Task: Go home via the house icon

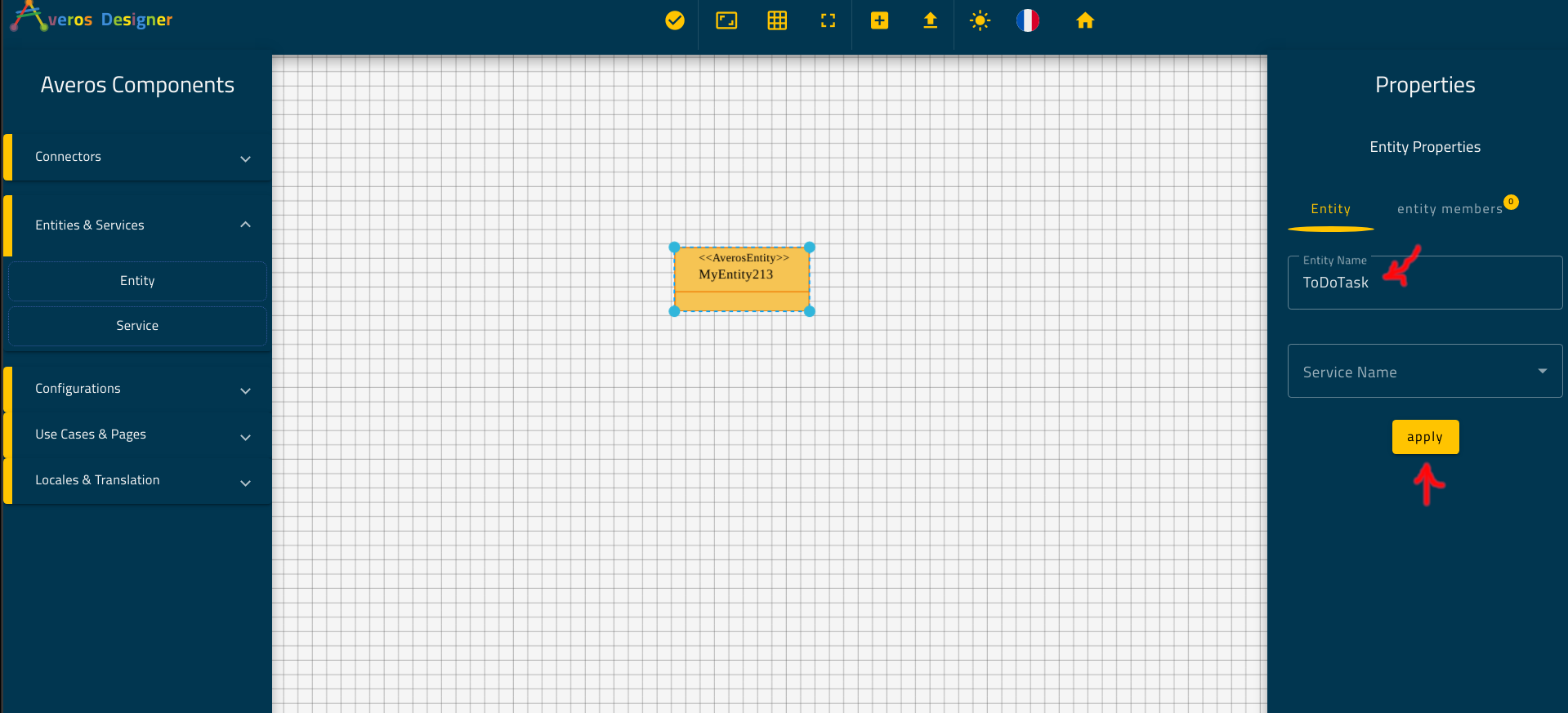Action: pos(1085,20)
